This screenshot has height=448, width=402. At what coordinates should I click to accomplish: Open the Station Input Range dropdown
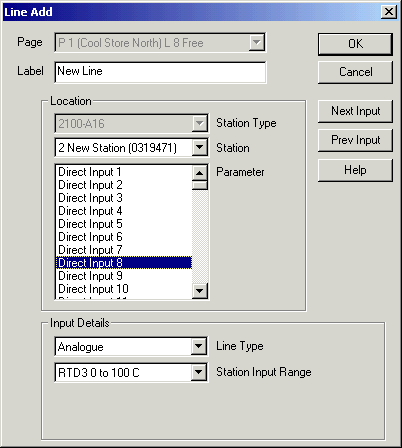[199, 372]
